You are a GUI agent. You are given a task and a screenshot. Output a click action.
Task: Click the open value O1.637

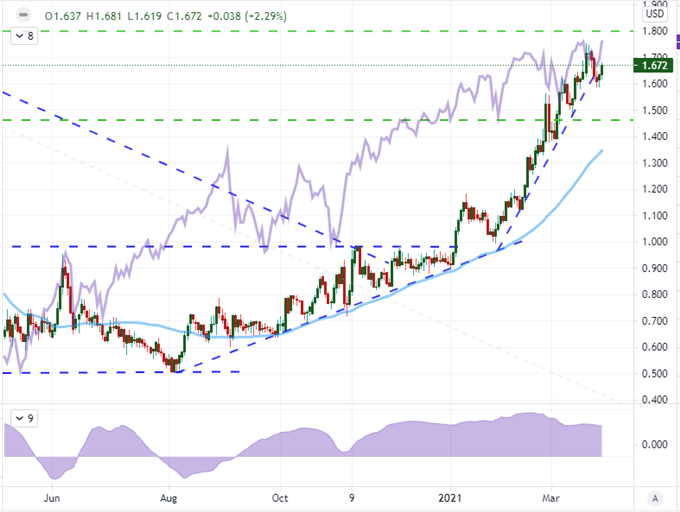point(63,16)
